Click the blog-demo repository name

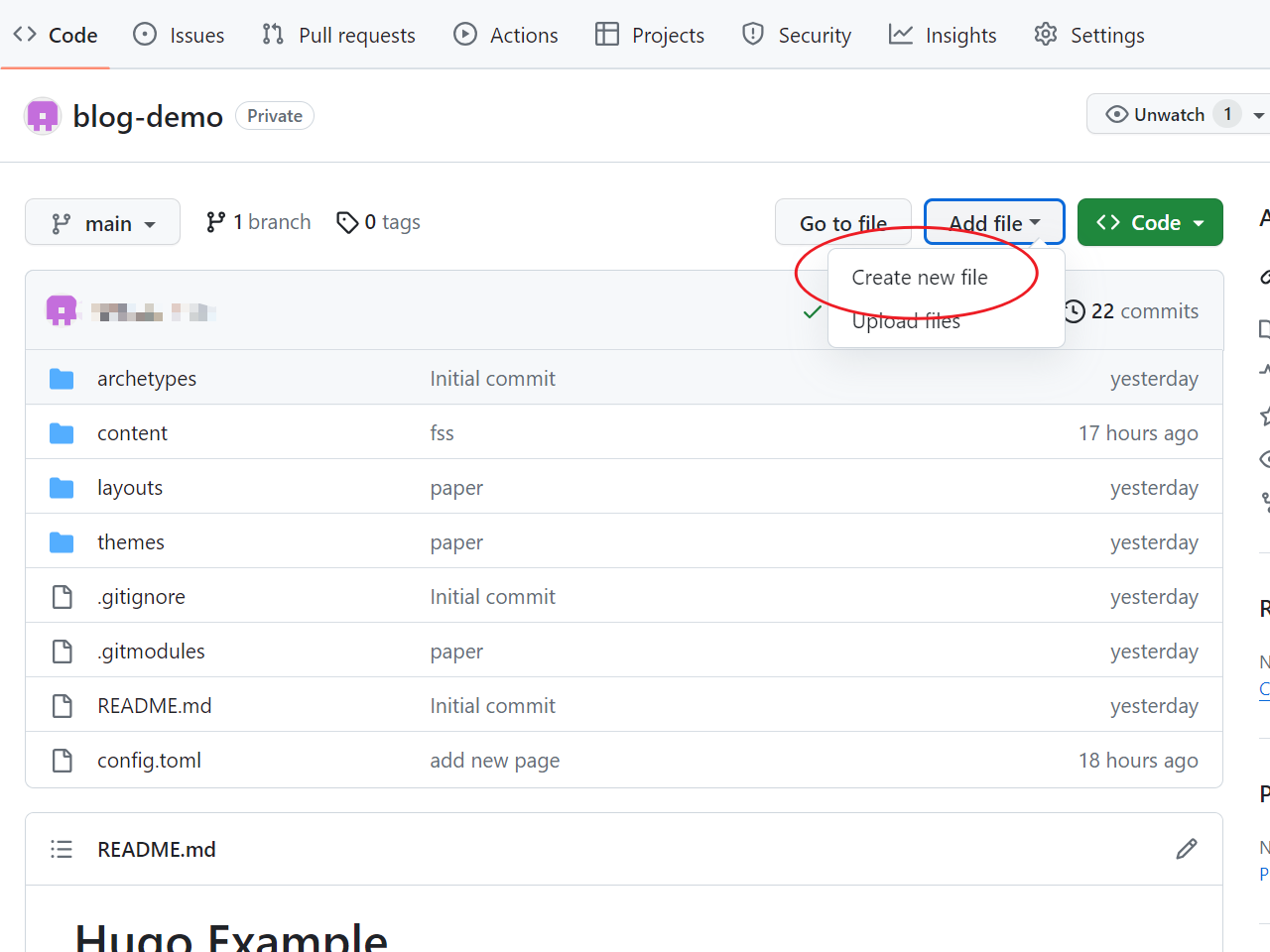(x=148, y=116)
